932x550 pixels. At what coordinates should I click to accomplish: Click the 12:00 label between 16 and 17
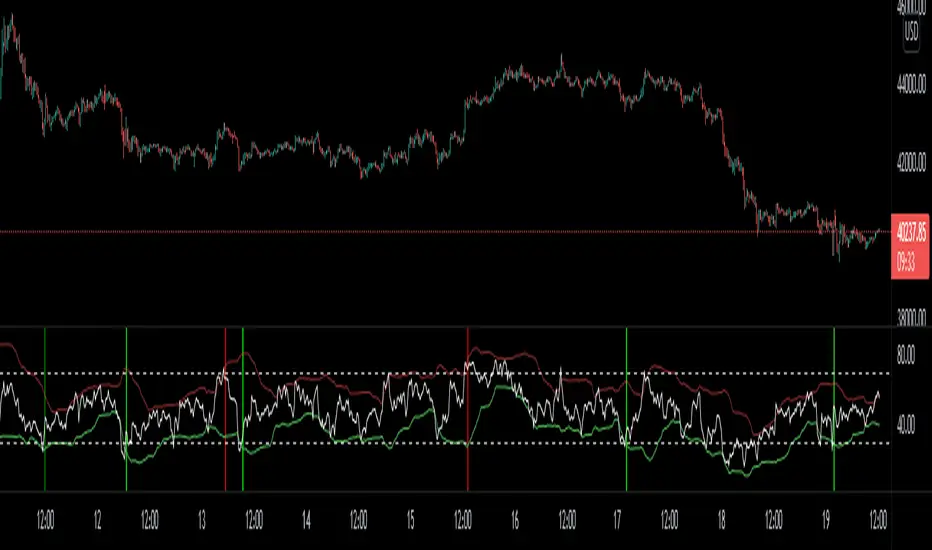(x=567, y=520)
